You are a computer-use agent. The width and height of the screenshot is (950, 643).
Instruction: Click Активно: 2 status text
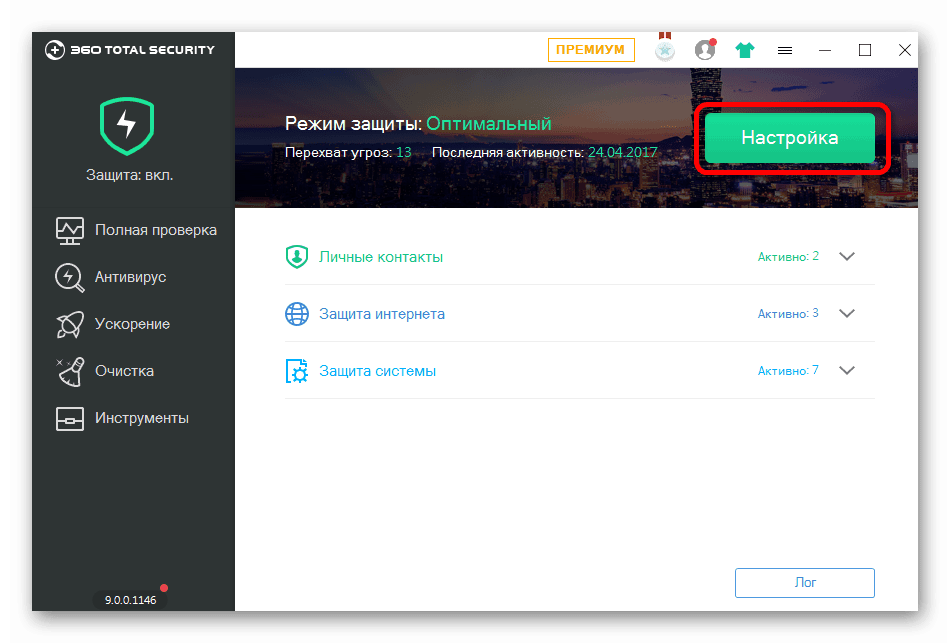(x=788, y=257)
